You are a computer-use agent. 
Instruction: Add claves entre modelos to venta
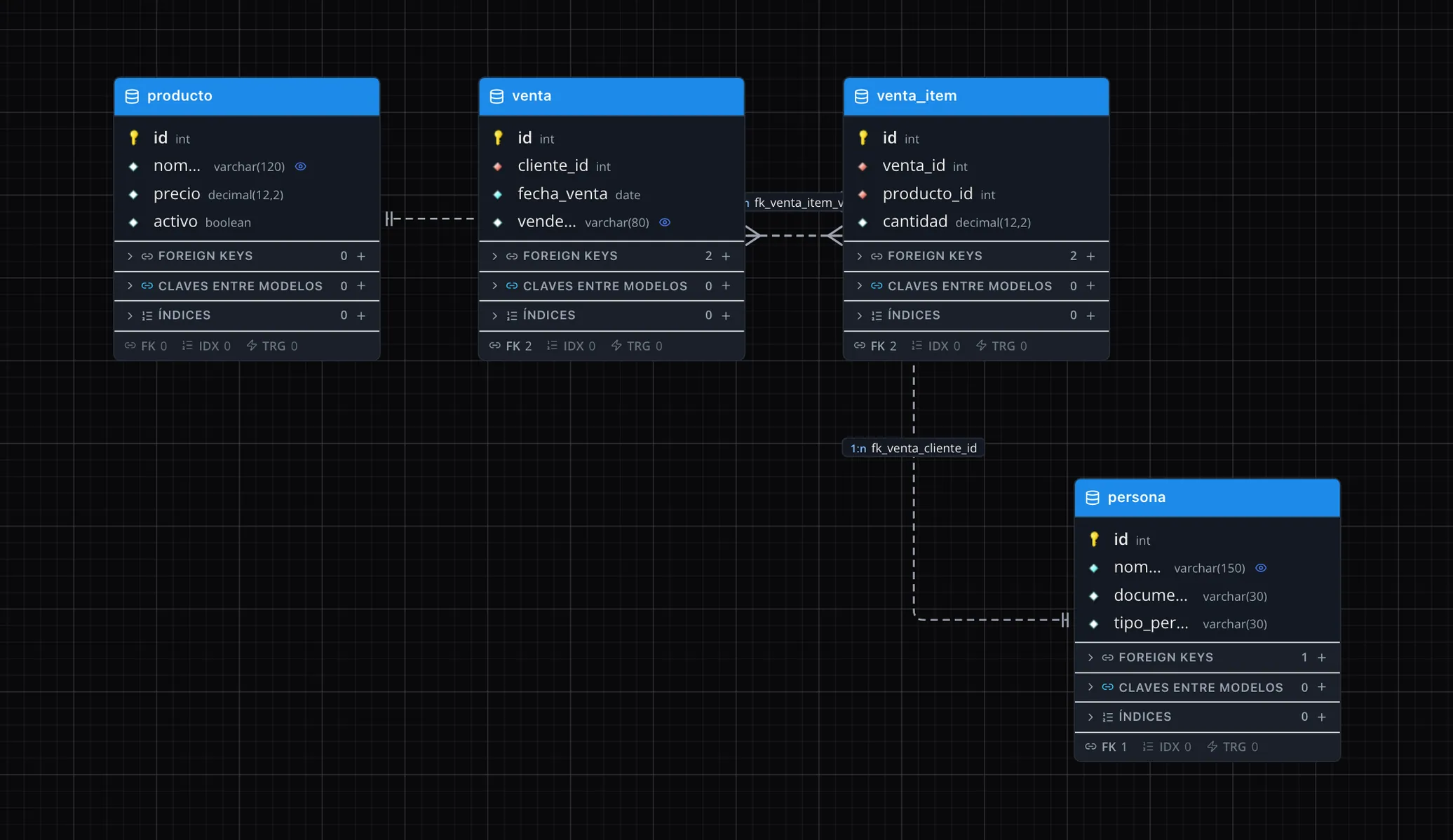[726, 286]
